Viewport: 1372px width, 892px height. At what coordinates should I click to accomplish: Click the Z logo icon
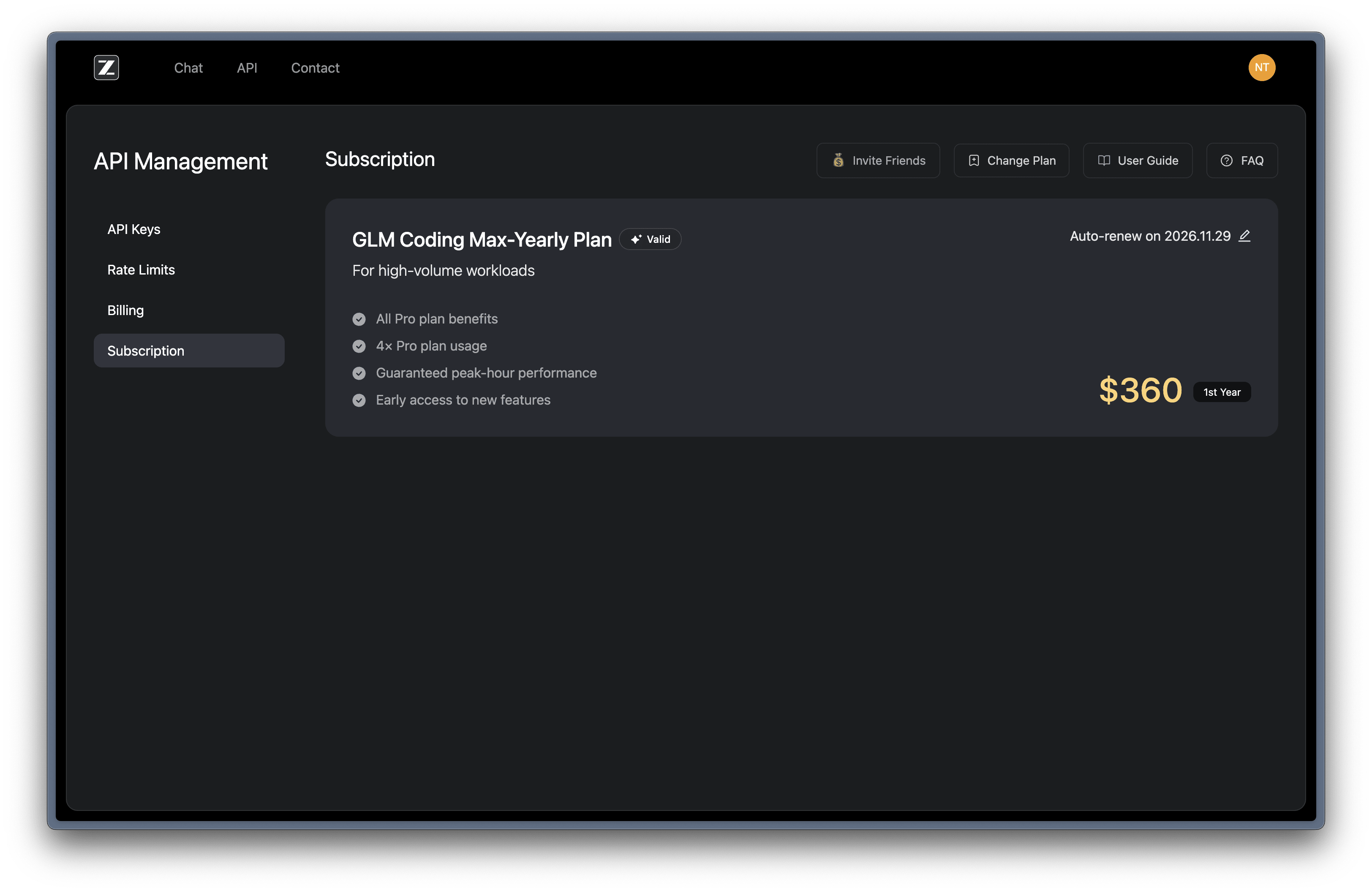(106, 68)
